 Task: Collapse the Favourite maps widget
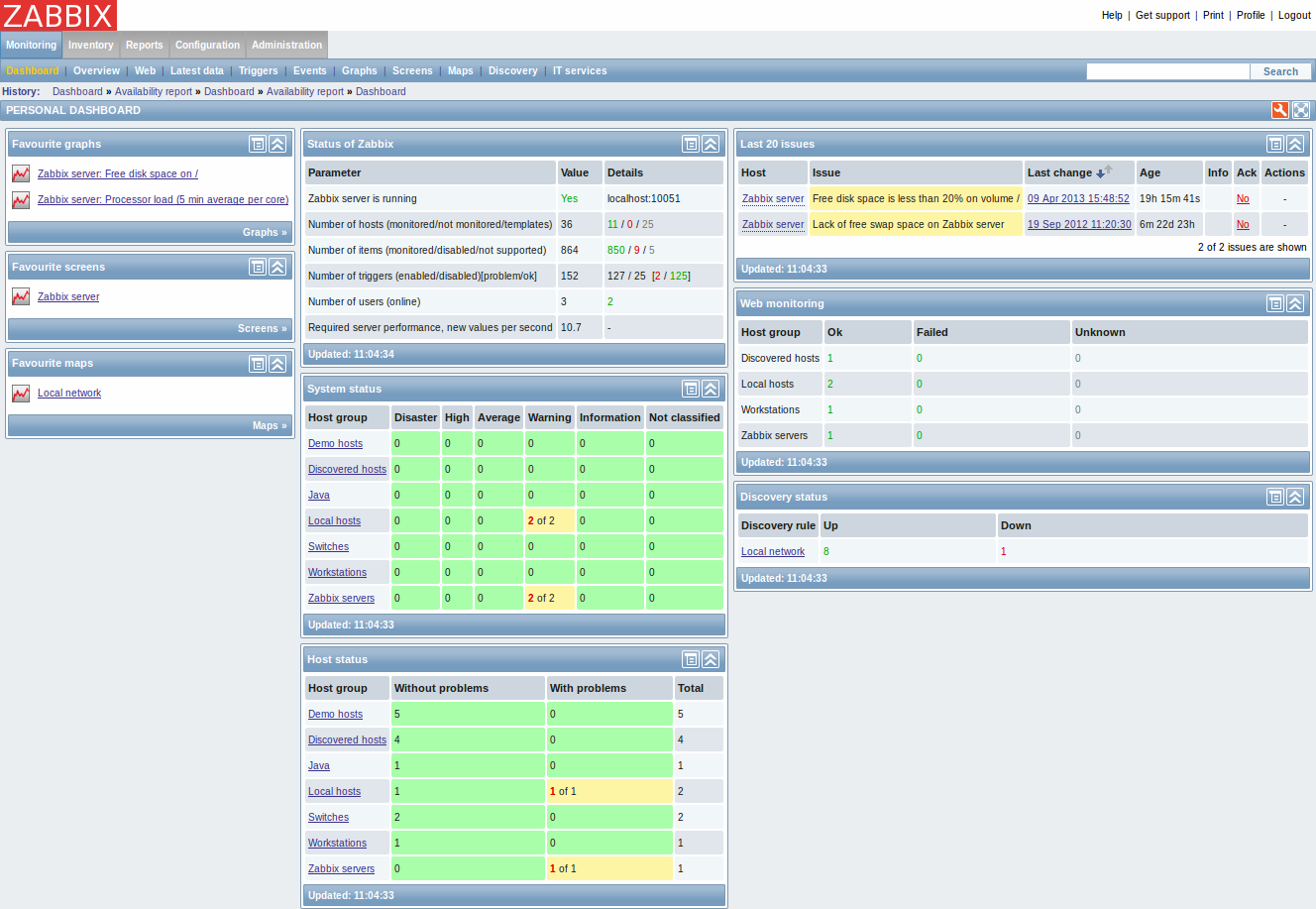(277, 364)
